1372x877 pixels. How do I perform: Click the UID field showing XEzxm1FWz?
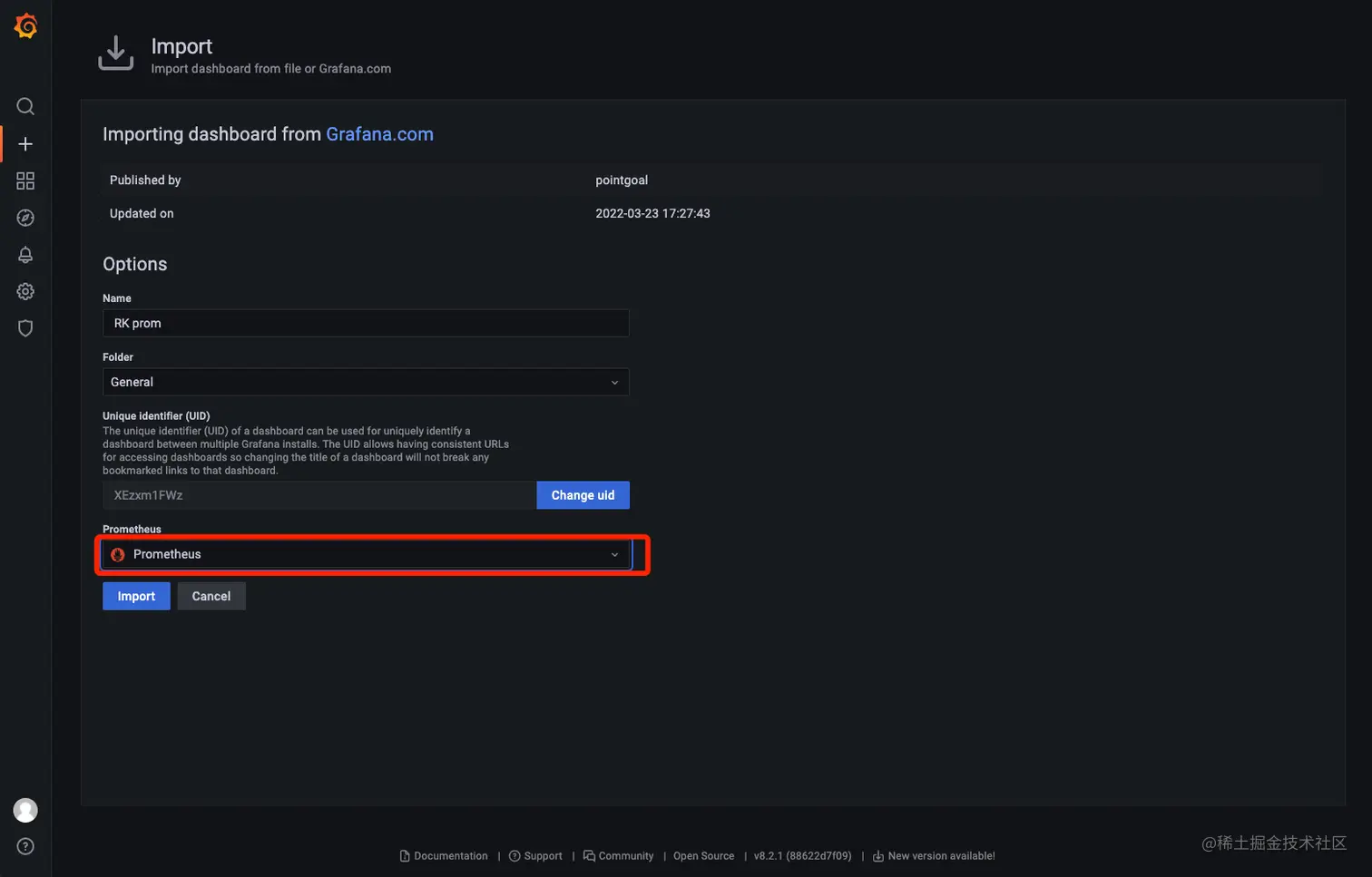coord(319,495)
